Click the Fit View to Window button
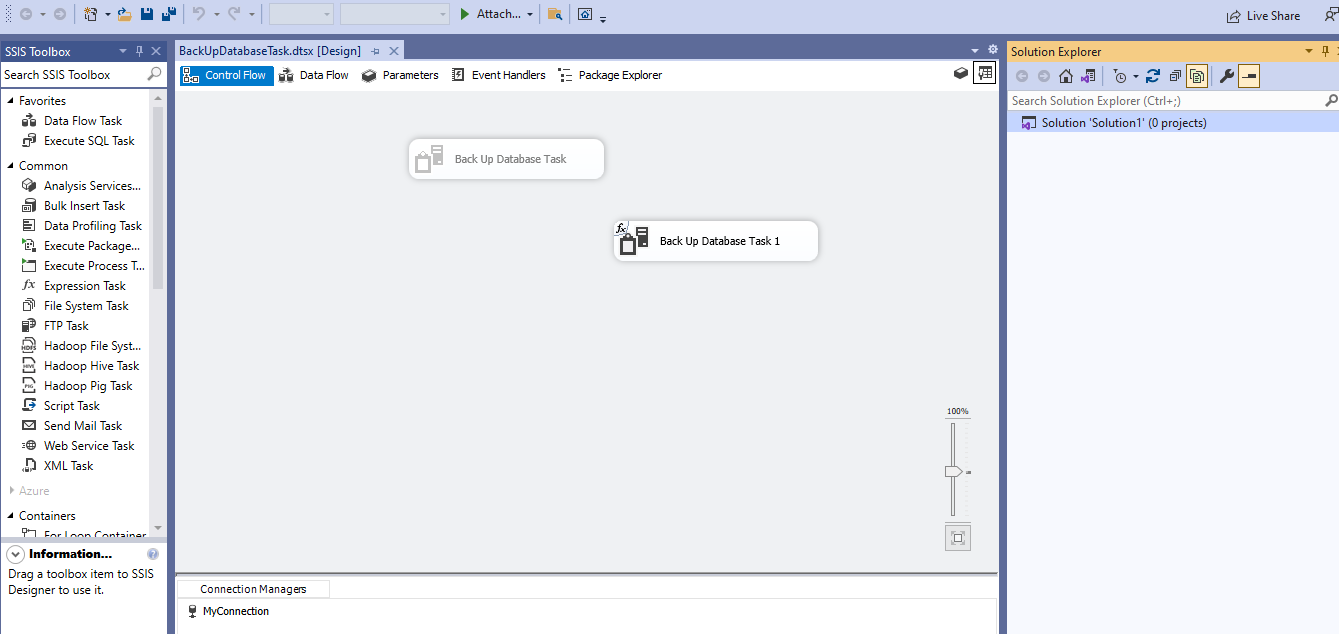Viewport: 1339px width, 634px height. (958, 538)
